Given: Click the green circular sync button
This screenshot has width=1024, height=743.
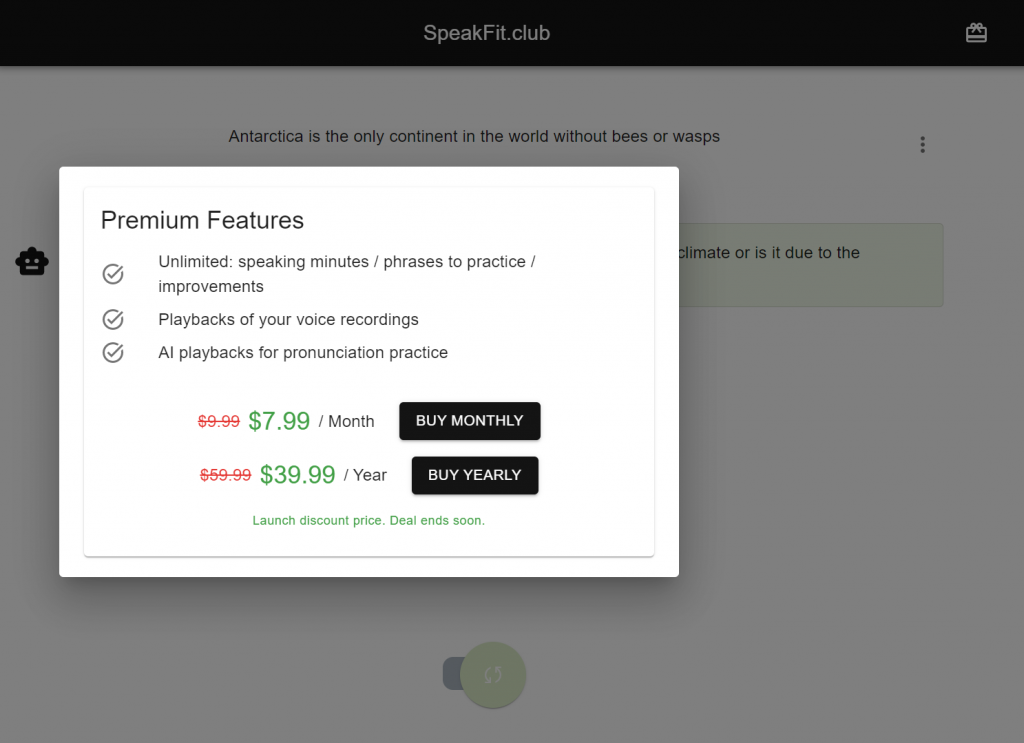Looking at the screenshot, I should click(492, 675).
